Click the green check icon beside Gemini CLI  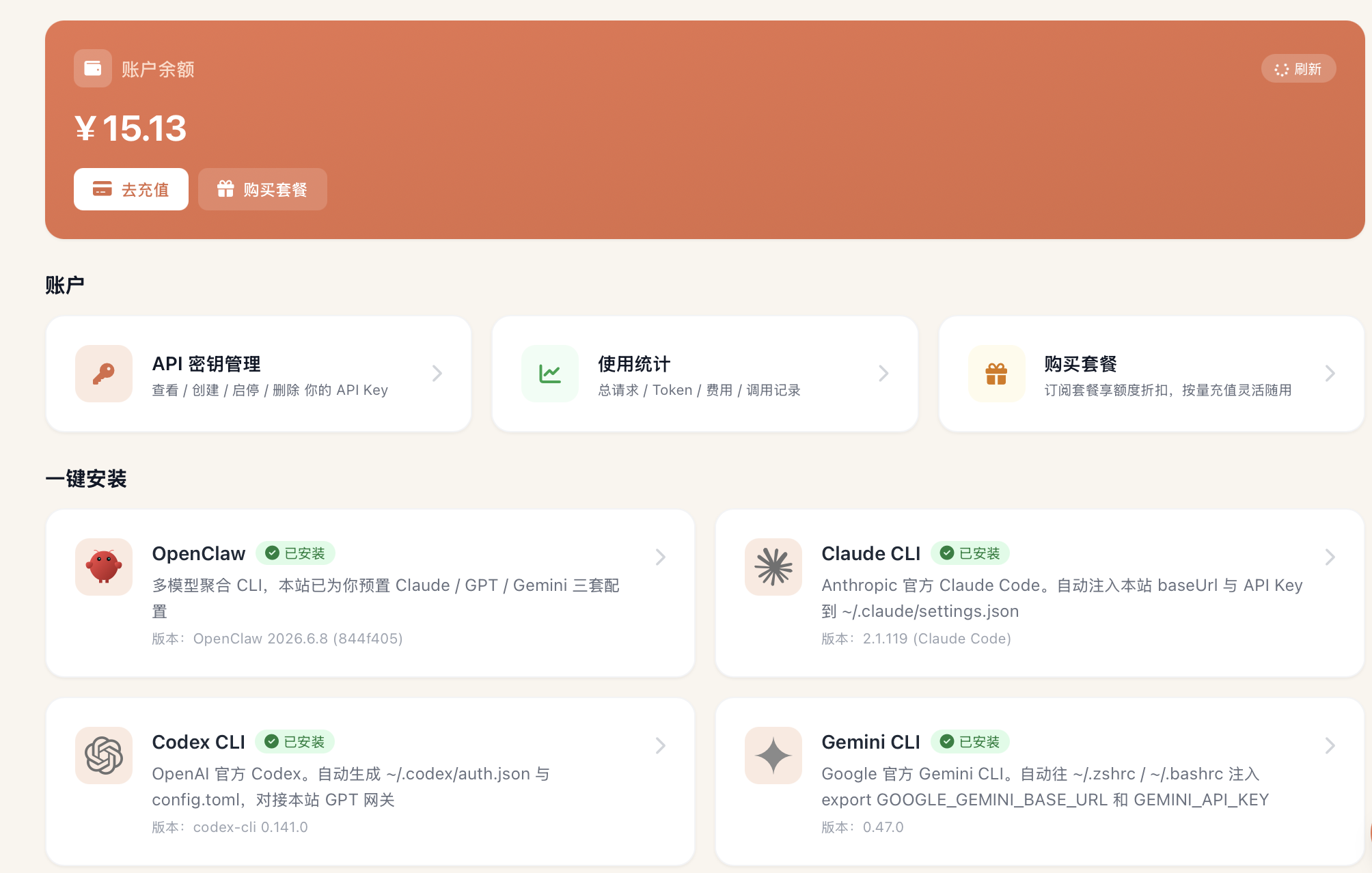947,742
